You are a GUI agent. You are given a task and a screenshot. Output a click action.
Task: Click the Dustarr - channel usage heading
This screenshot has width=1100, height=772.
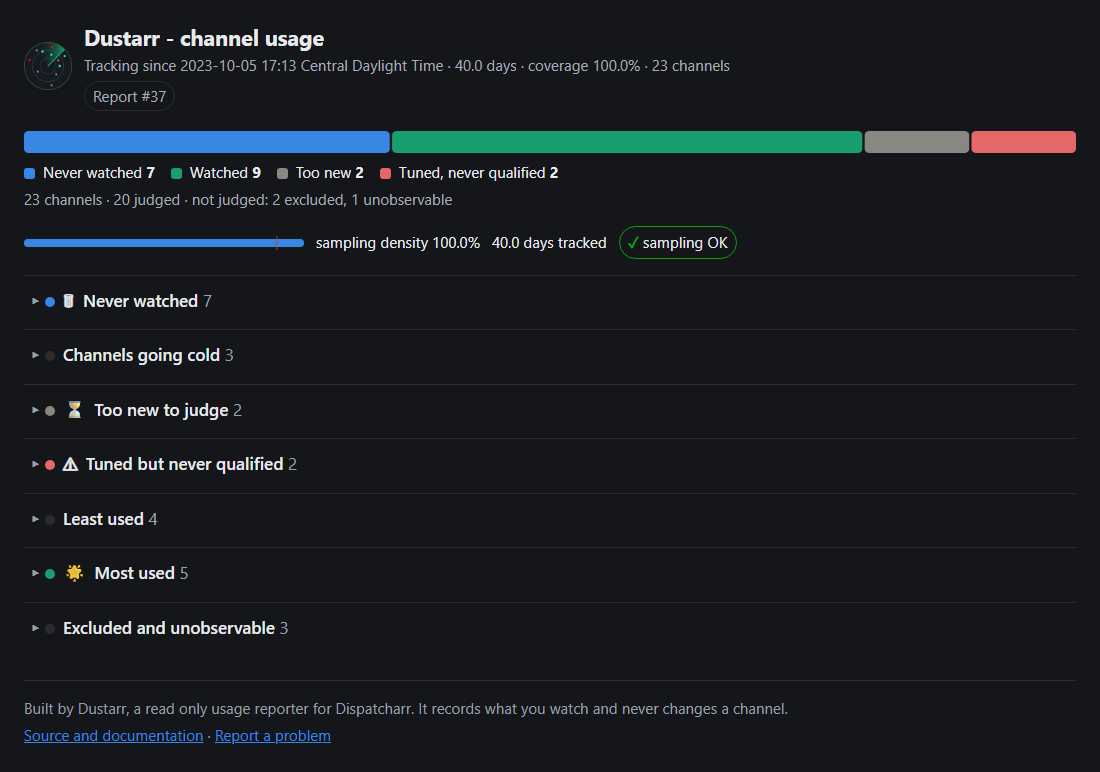[x=204, y=38]
